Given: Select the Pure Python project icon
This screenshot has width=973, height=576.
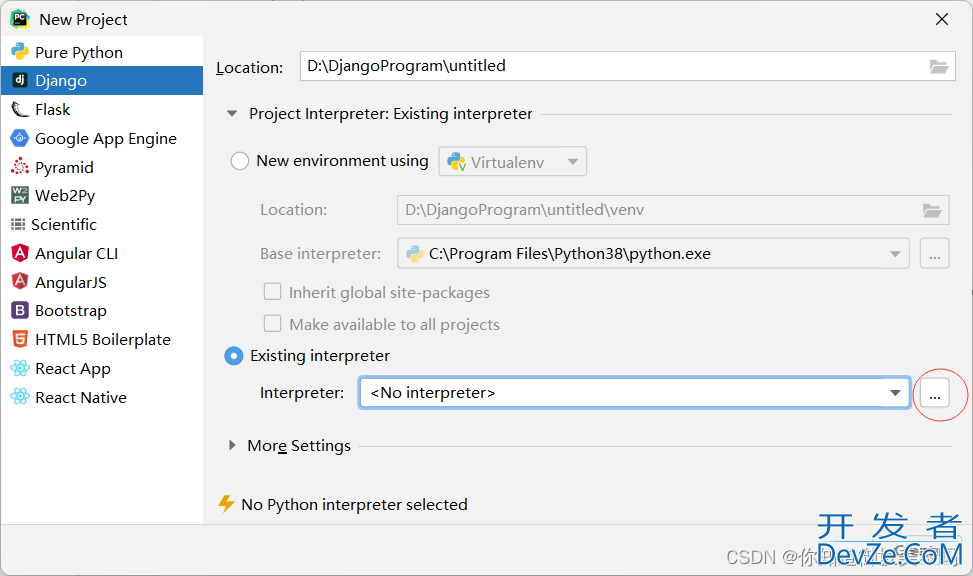Looking at the screenshot, I should (x=20, y=52).
